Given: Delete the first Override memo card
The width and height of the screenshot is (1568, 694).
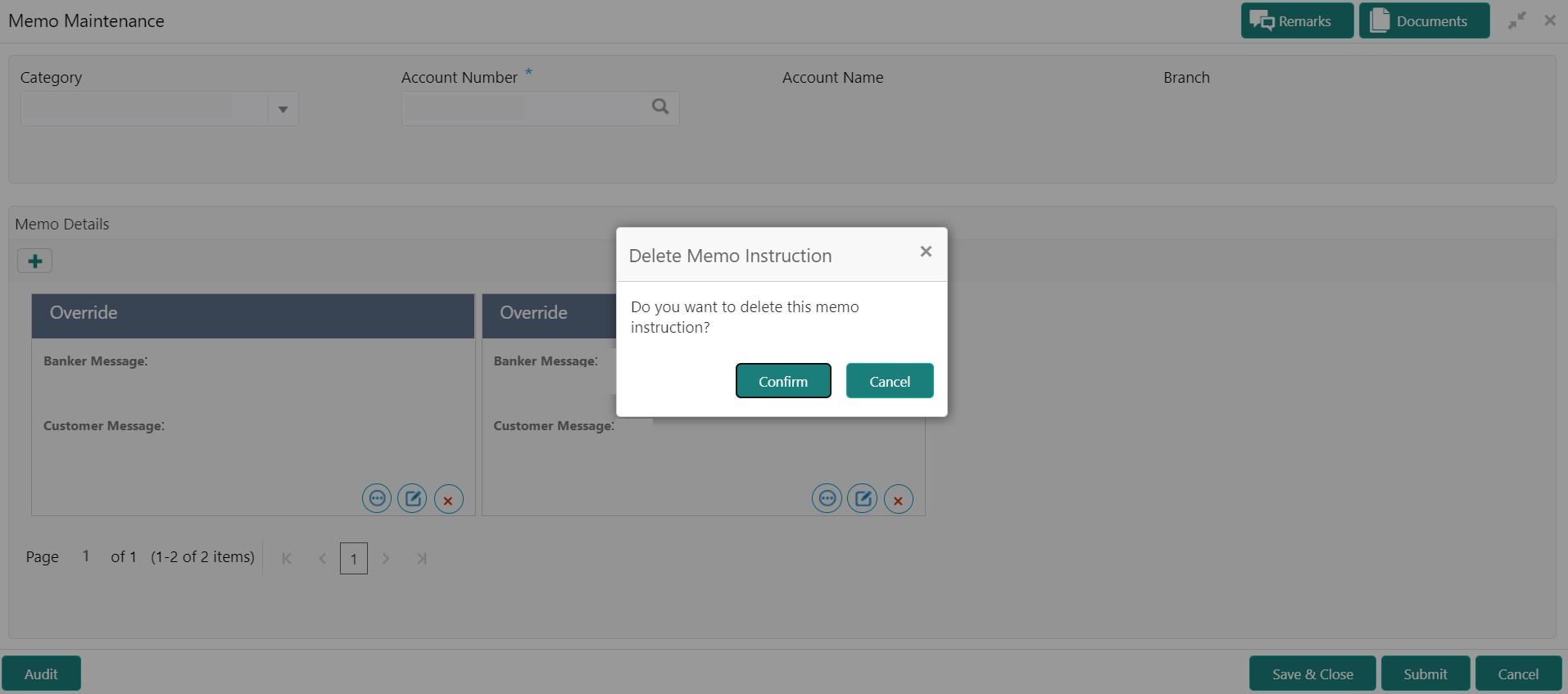Looking at the screenshot, I should click(x=448, y=499).
